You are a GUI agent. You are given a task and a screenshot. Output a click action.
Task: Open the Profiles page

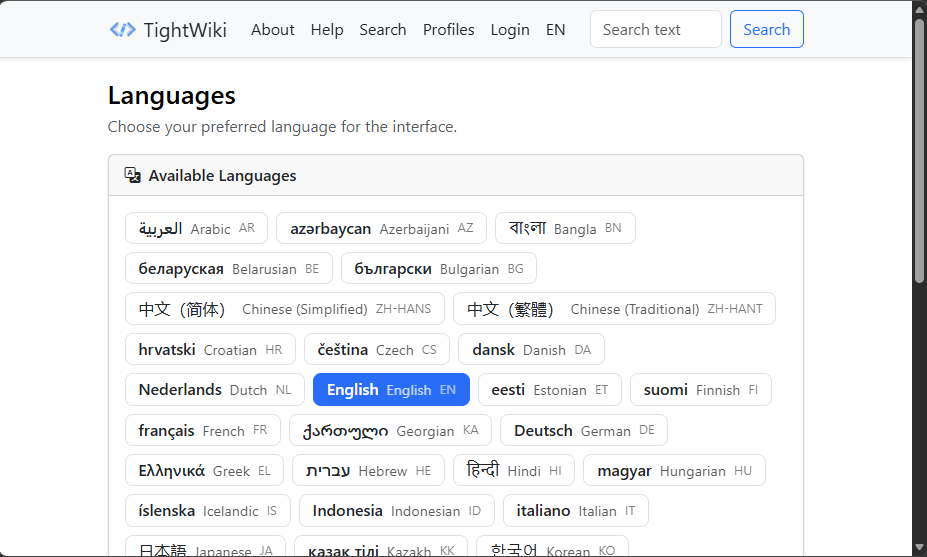pyautogui.click(x=448, y=30)
